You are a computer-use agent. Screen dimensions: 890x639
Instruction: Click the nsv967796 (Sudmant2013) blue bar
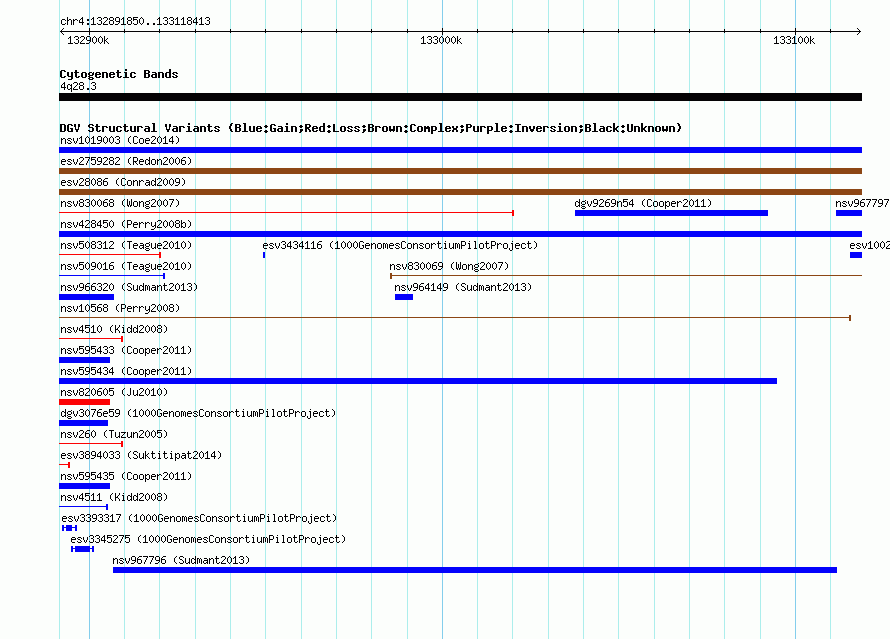click(x=475, y=570)
